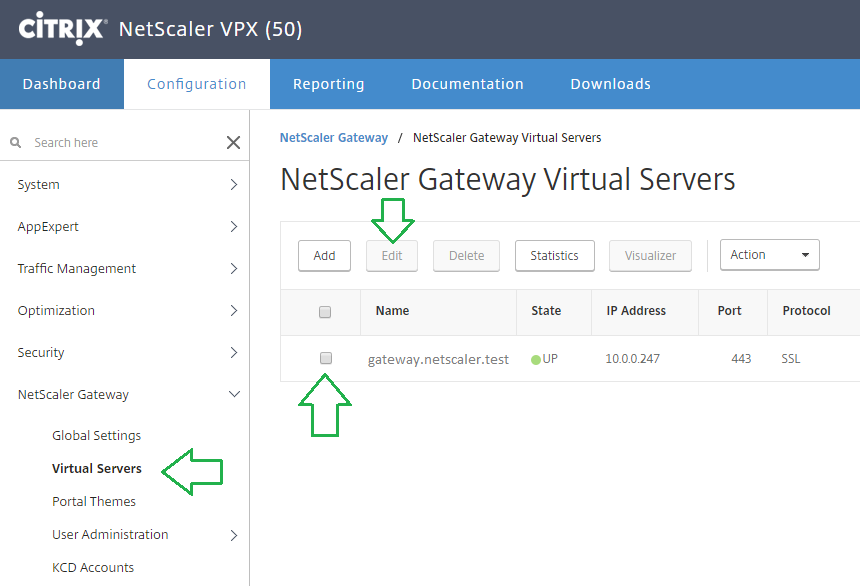Click the Add button
This screenshot has height=586, width=860.
pyautogui.click(x=324, y=255)
